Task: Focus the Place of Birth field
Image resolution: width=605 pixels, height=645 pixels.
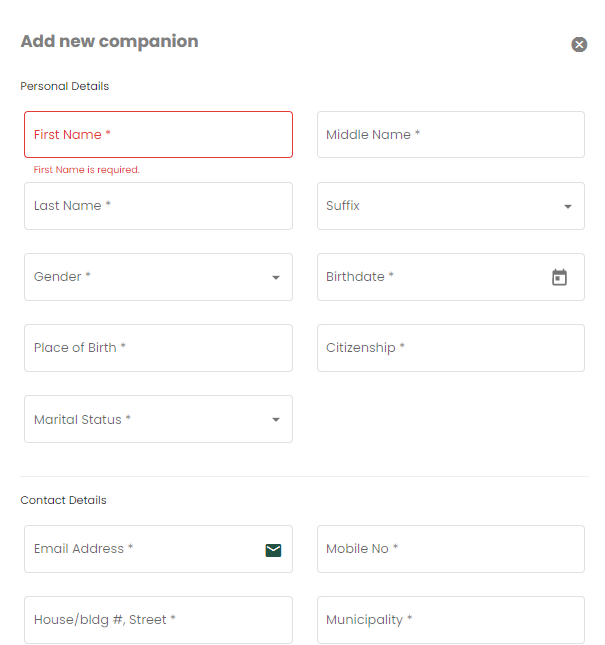Action: pyautogui.click(x=158, y=348)
